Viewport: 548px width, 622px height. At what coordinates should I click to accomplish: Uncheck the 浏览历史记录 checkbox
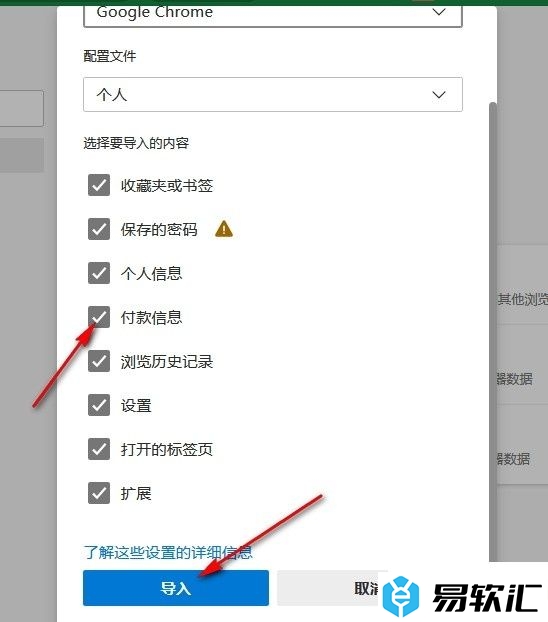point(99,361)
